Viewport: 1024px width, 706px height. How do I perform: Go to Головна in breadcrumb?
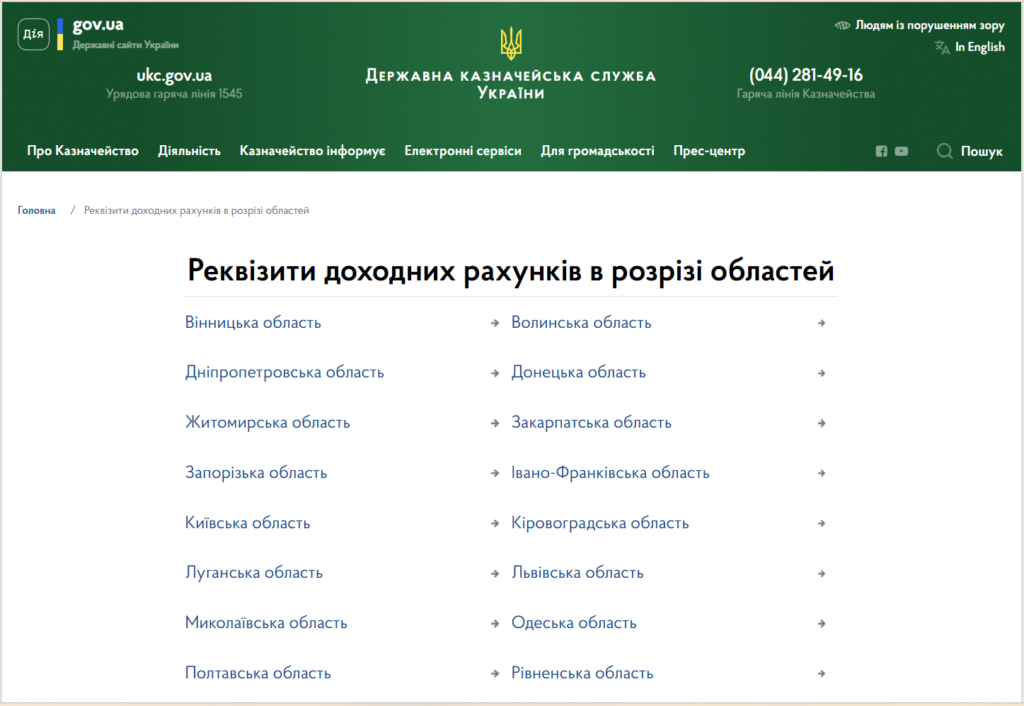coord(37,211)
